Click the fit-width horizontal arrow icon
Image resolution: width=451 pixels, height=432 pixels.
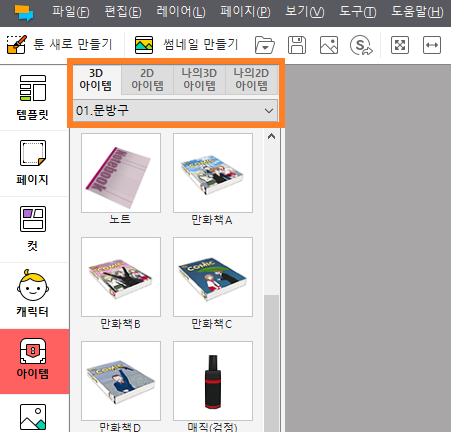tap(432, 45)
